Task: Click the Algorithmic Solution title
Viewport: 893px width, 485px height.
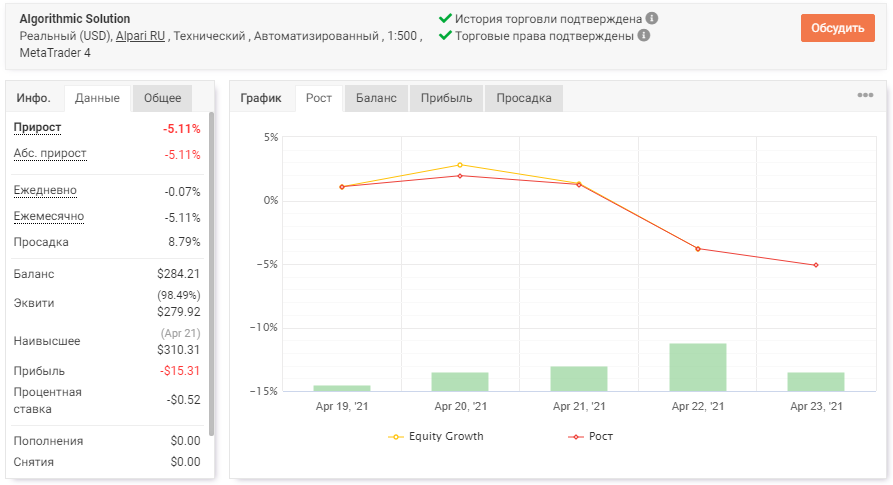Action: point(75,19)
